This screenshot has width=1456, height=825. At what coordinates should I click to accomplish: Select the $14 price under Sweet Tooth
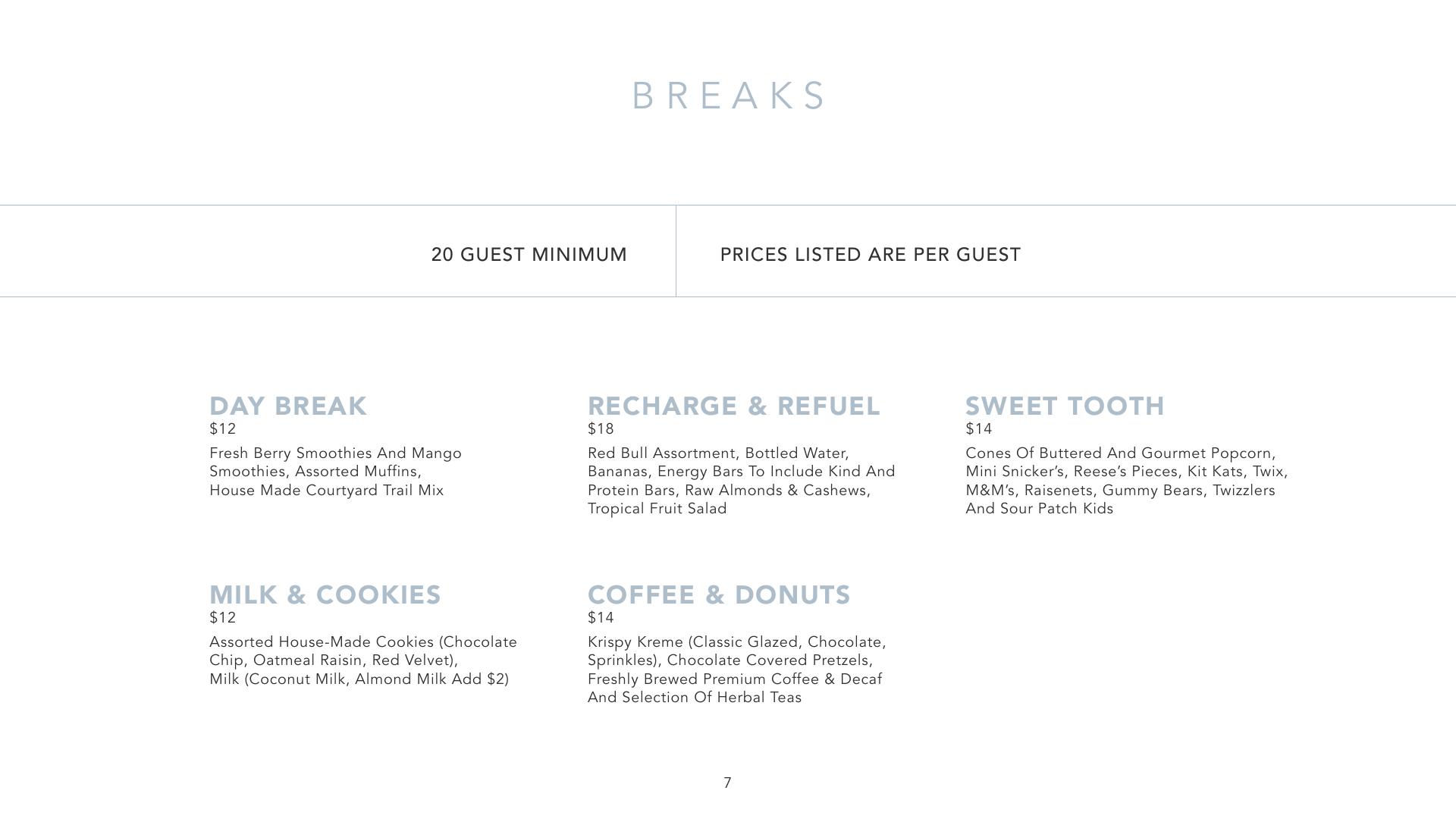(979, 429)
